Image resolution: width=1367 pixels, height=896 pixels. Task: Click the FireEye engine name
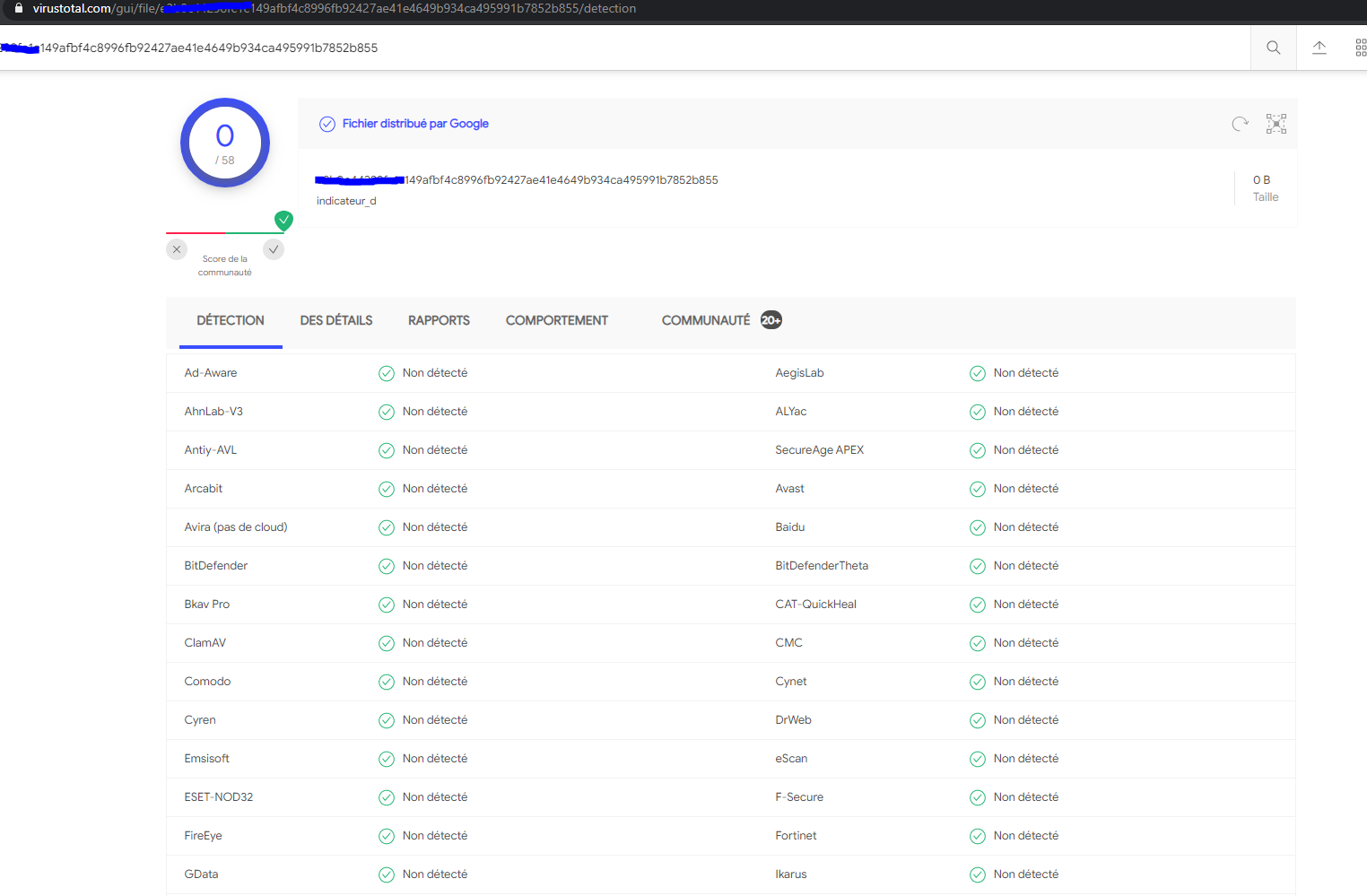pyautogui.click(x=204, y=836)
